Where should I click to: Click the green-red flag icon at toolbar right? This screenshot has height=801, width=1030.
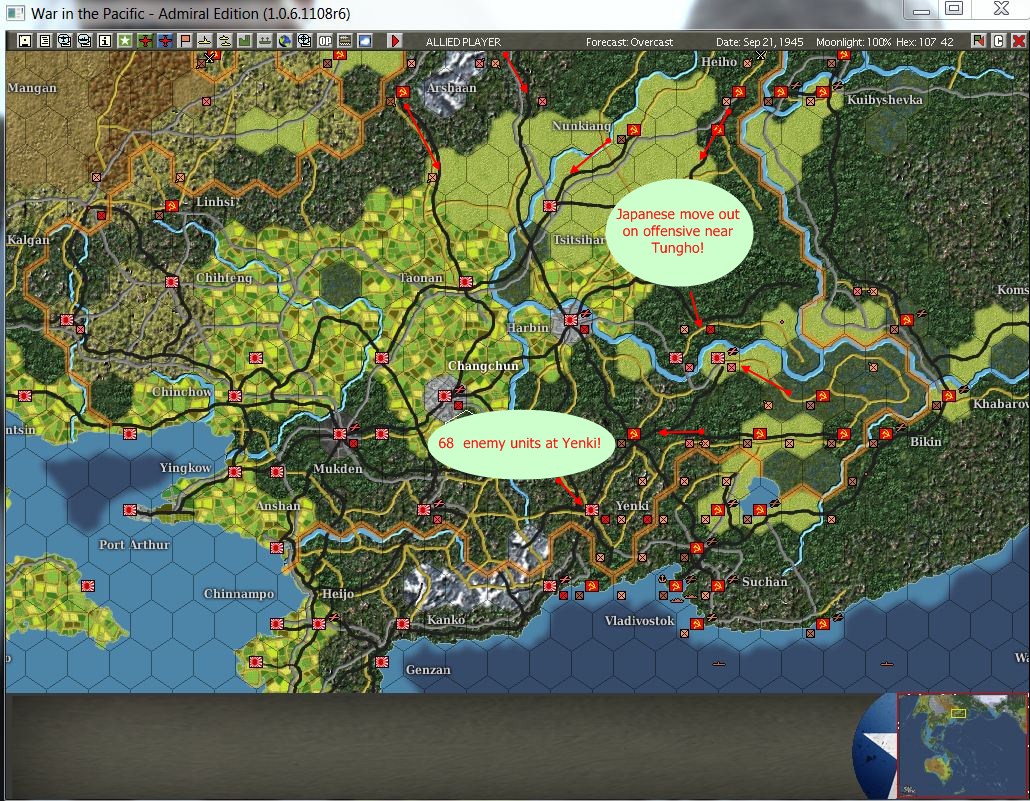pyautogui.click(x=979, y=41)
